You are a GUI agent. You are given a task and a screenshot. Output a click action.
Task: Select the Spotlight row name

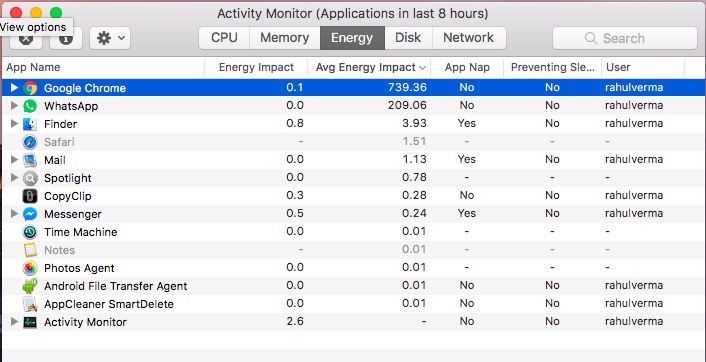(68, 178)
